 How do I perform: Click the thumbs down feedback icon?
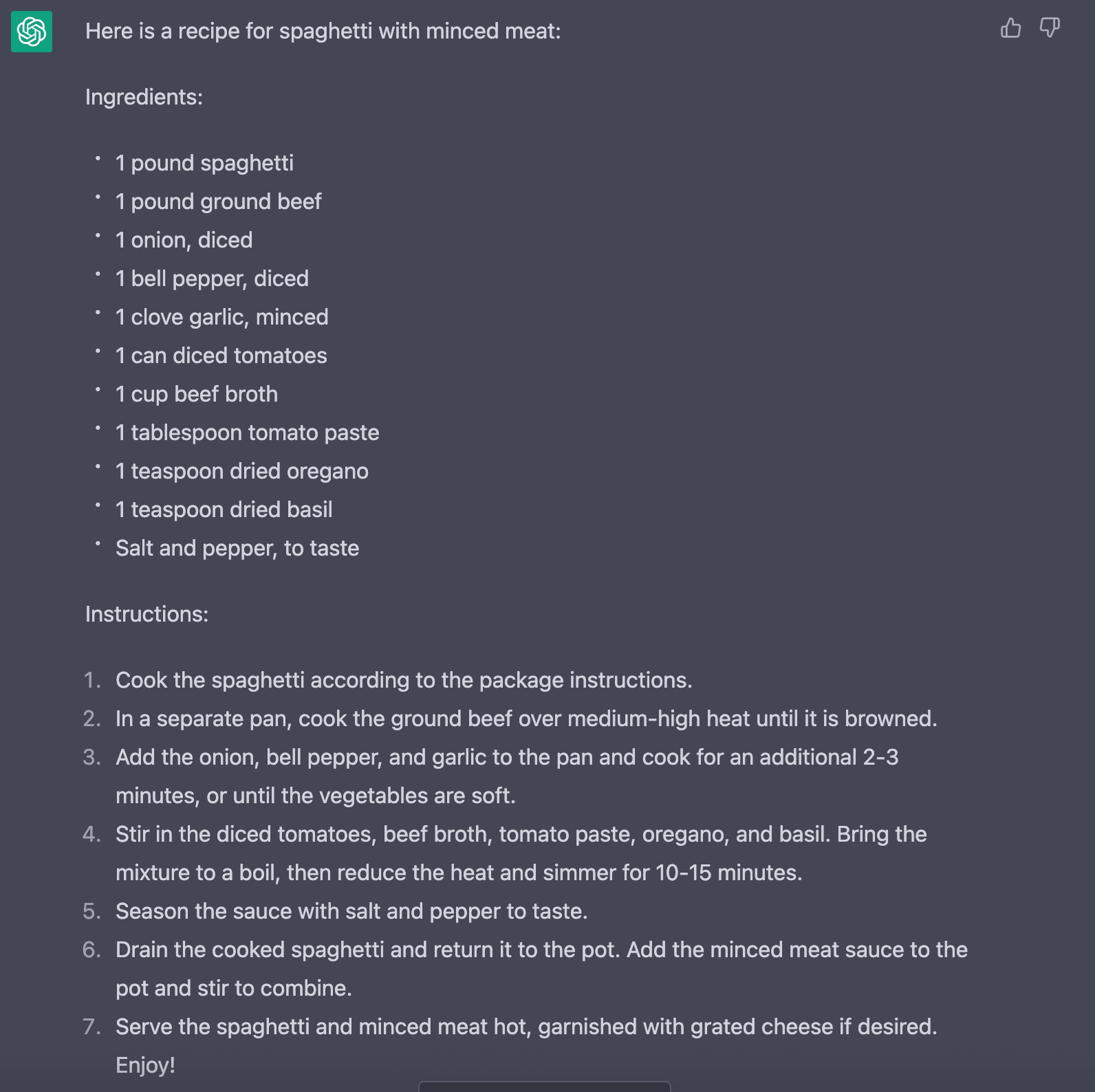click(1050, 28)
